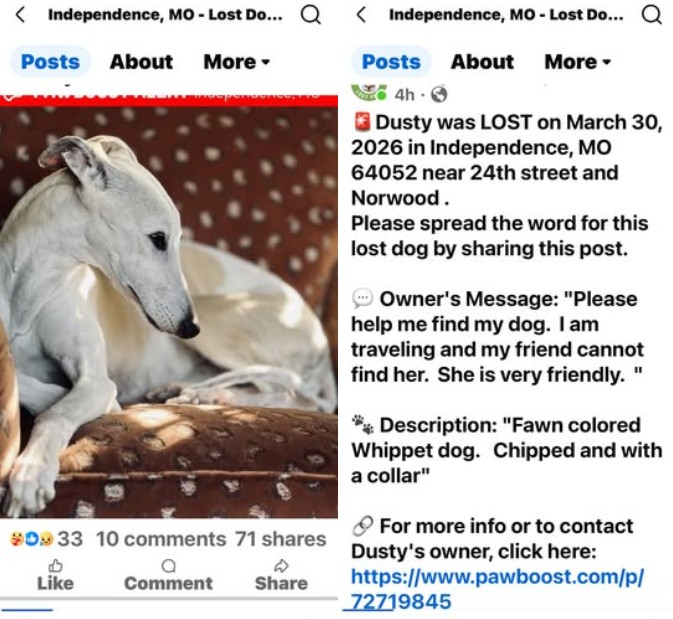
Task: Click the reaction emojis next to 33
Action: click(31, 539)
